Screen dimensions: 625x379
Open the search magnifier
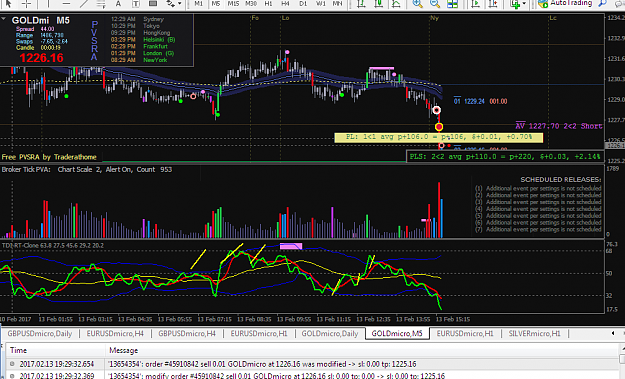coord(603,4)
